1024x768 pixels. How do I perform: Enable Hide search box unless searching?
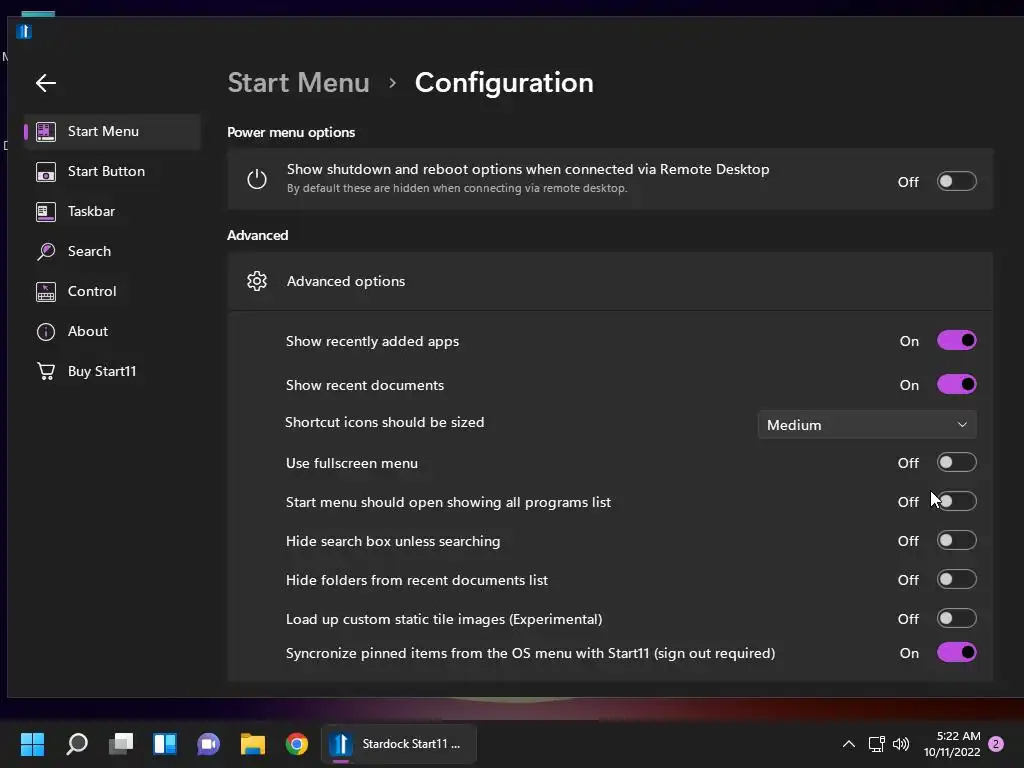[x=956, y=541]
